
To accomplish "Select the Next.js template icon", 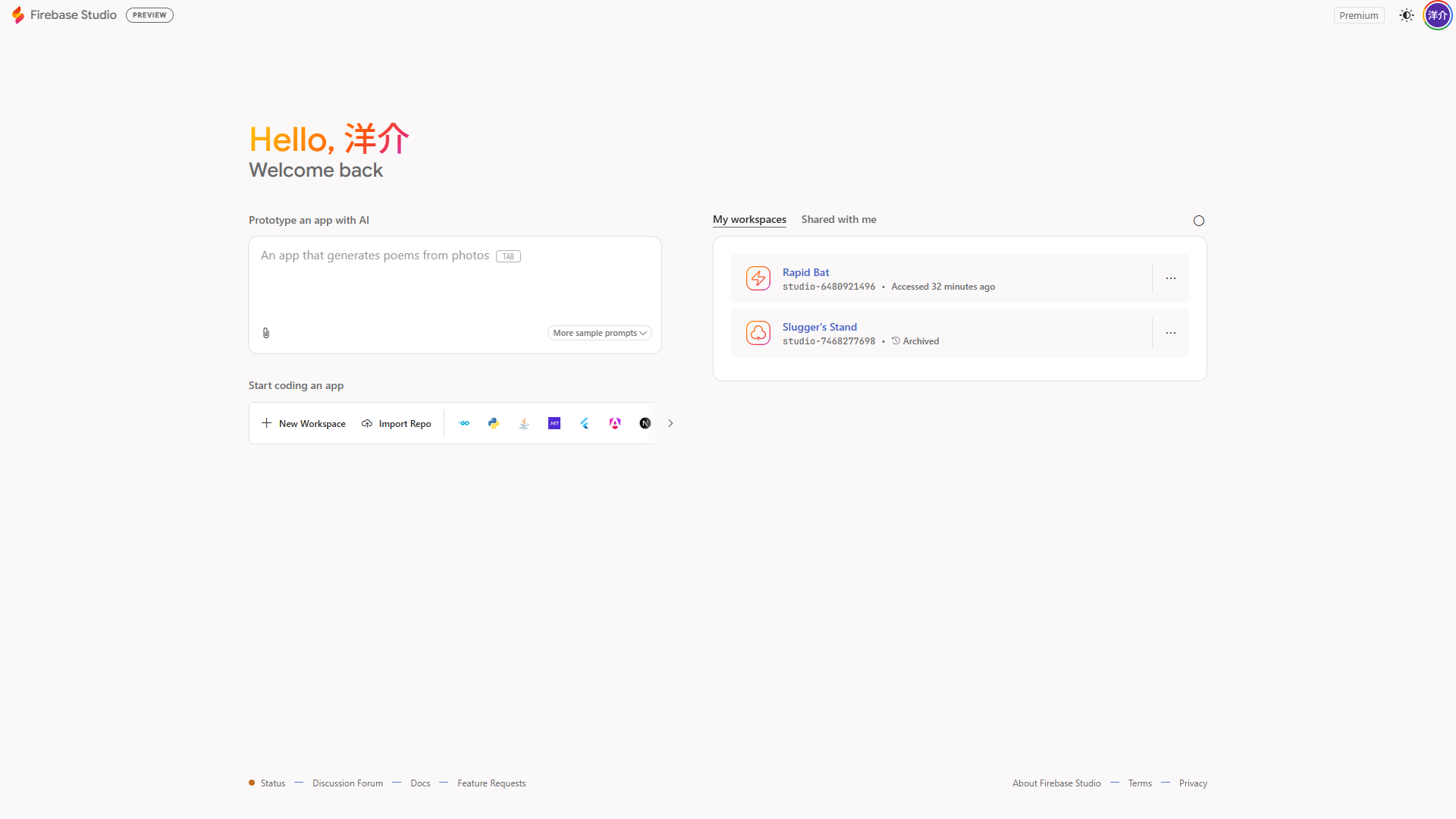I will [645, 423].
